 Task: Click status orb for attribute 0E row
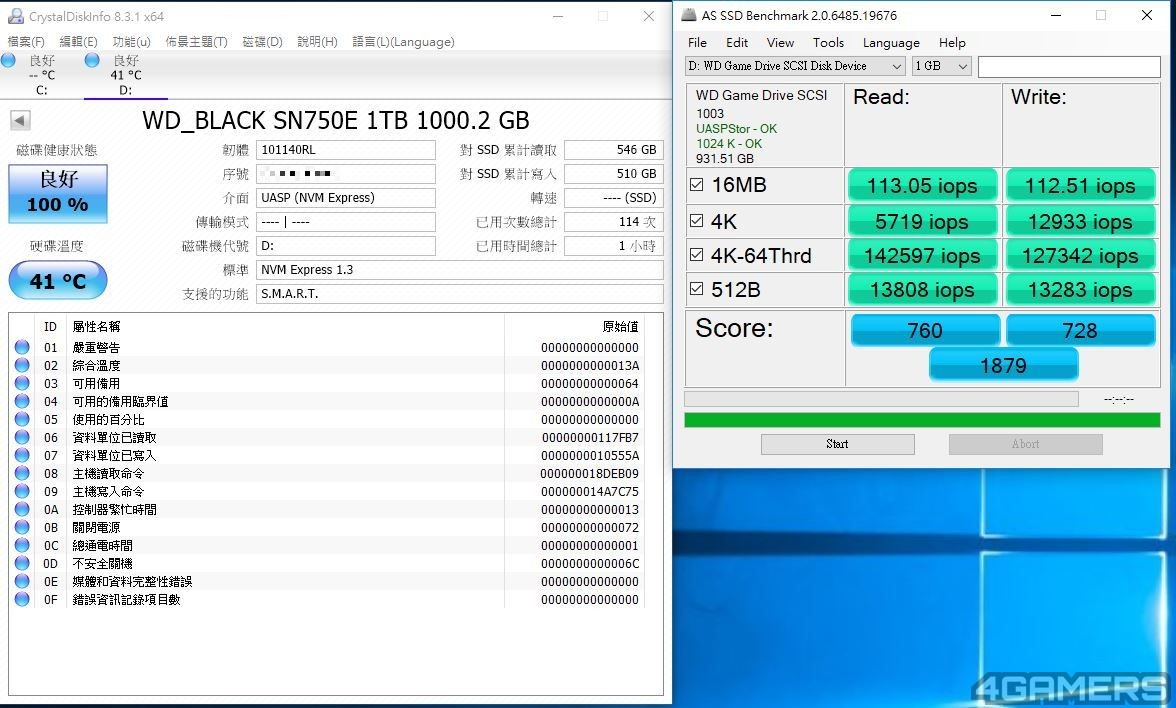tap(22, 581)
